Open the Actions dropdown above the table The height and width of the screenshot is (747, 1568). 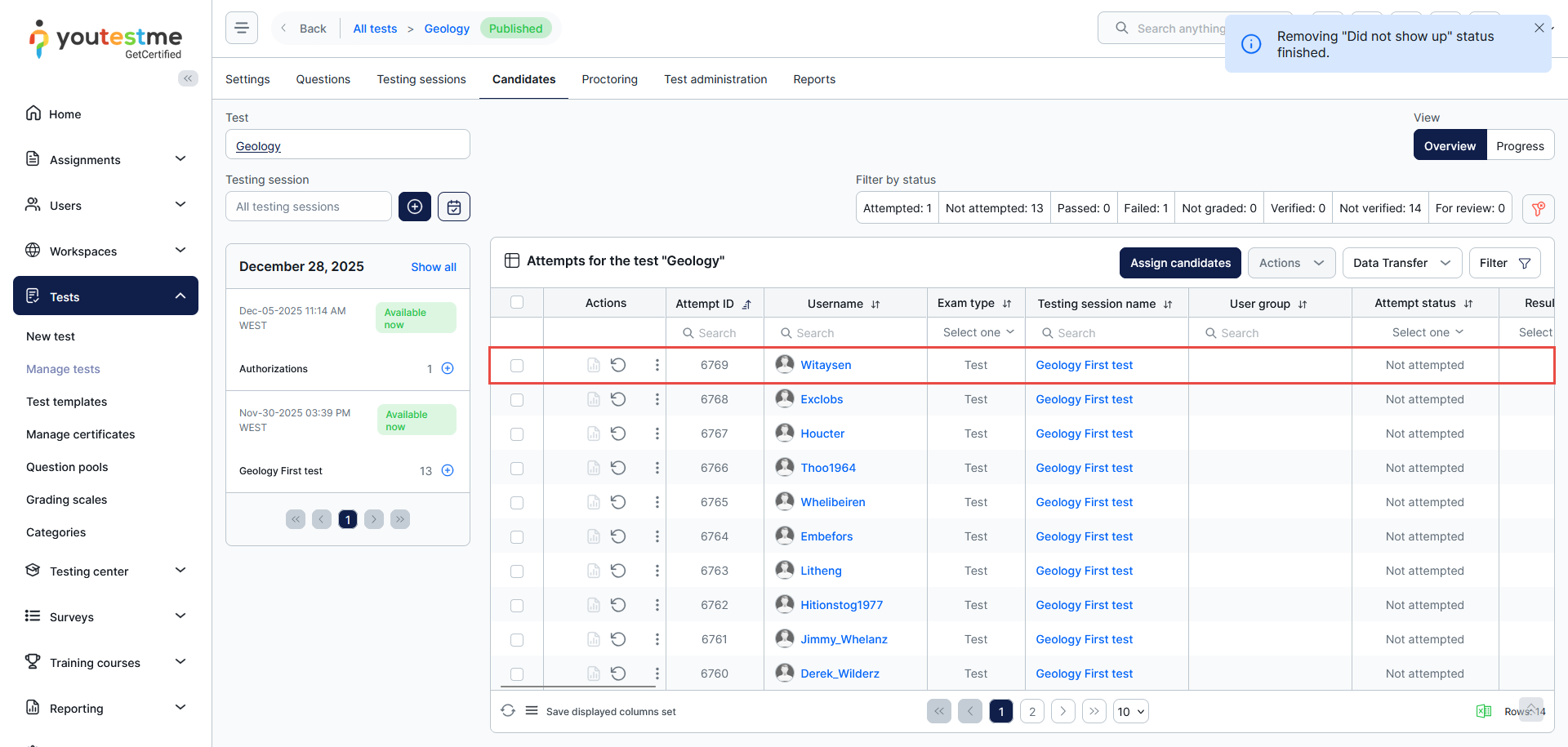1290,263
